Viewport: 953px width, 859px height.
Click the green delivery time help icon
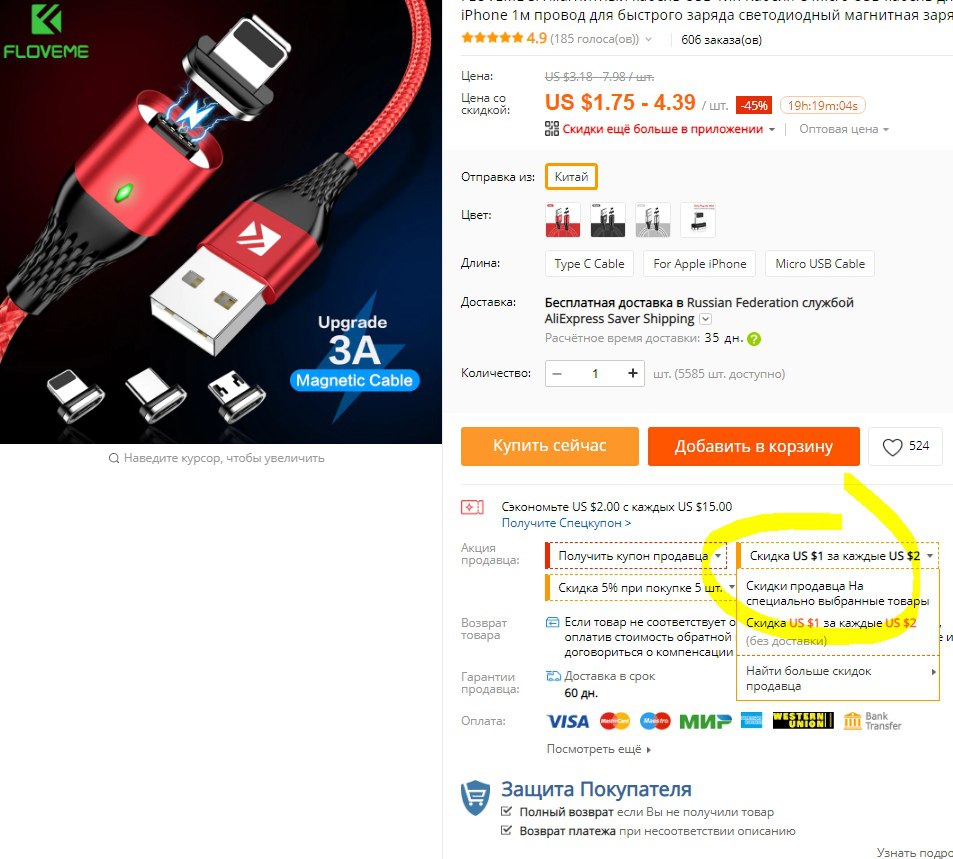754,339
